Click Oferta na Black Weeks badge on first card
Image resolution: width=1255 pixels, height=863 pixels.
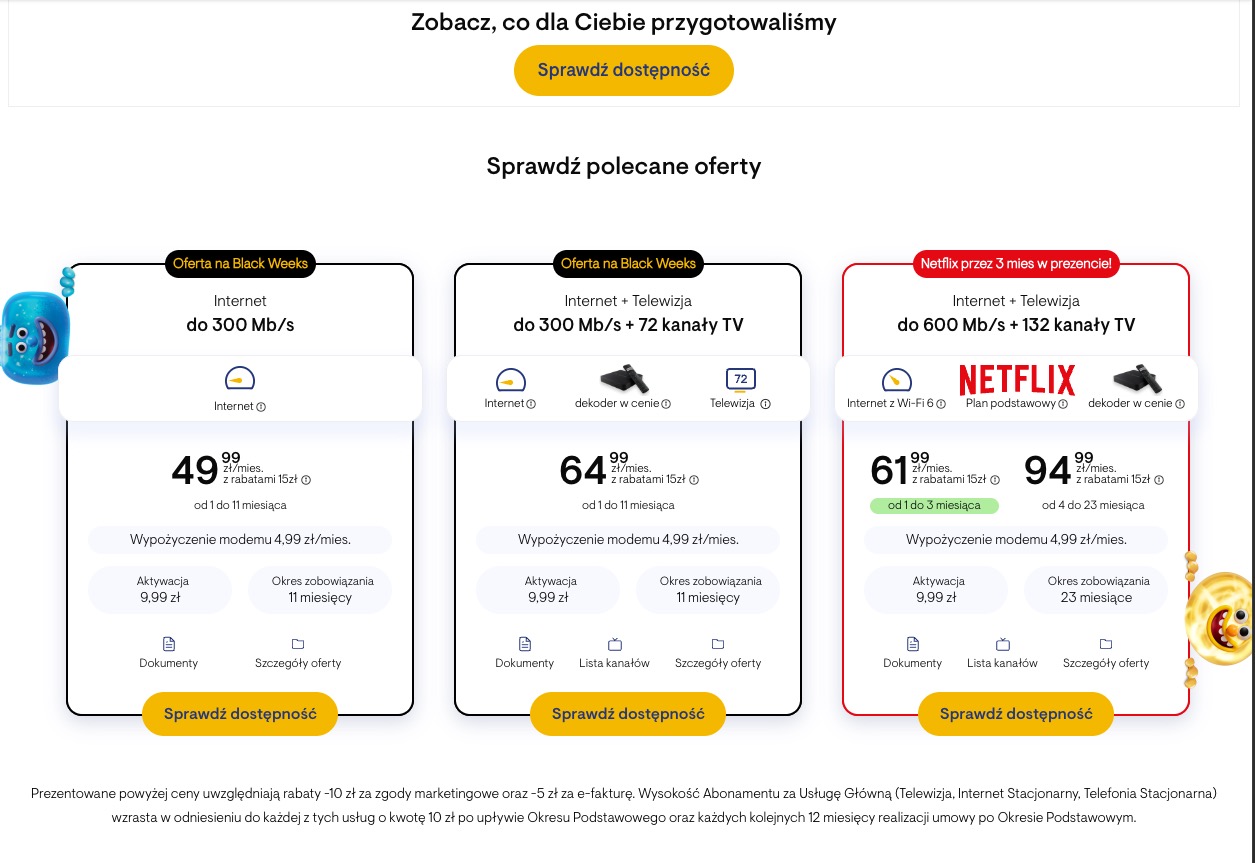click(240, 264)
